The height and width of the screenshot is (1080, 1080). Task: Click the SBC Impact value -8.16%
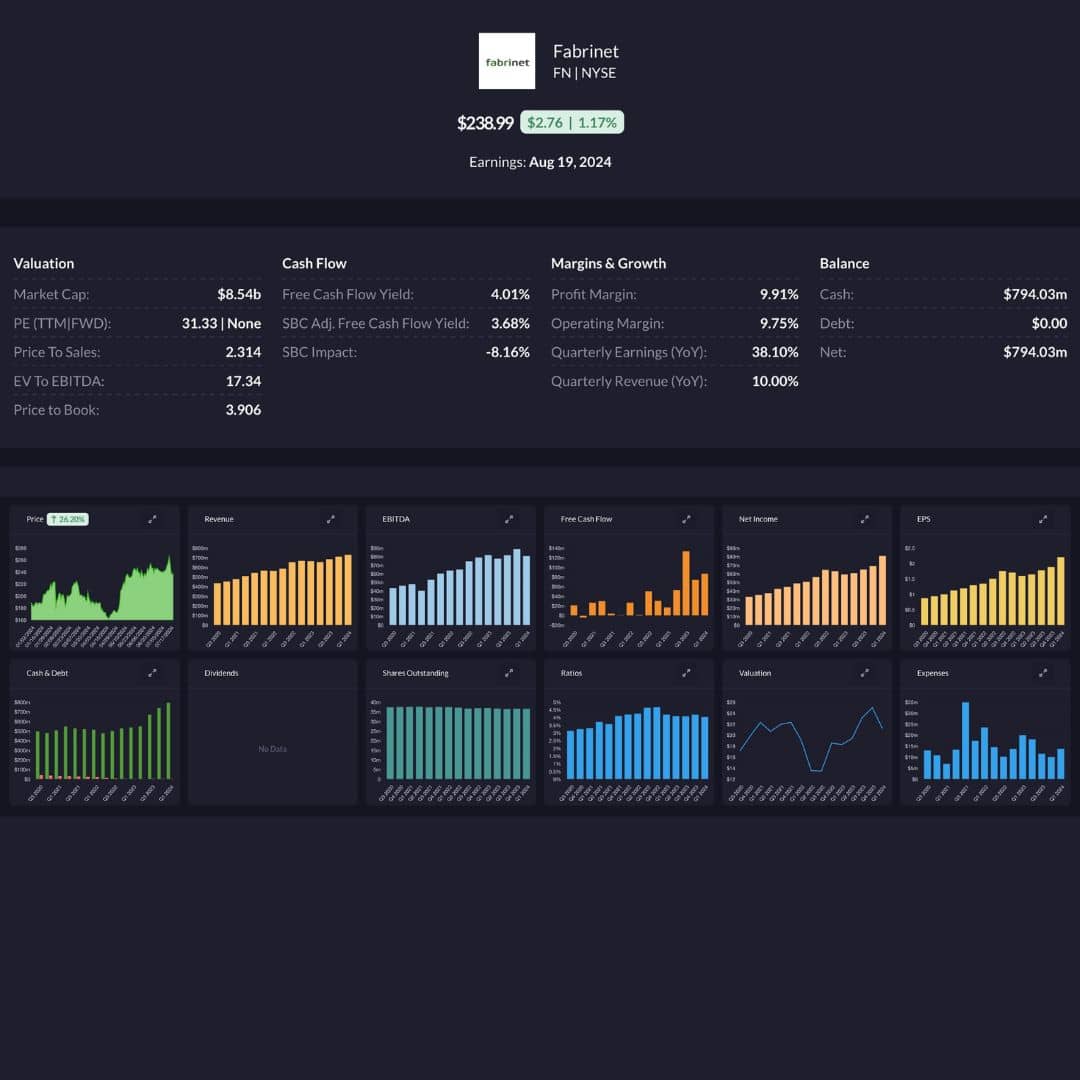click(x=508, y=353)
